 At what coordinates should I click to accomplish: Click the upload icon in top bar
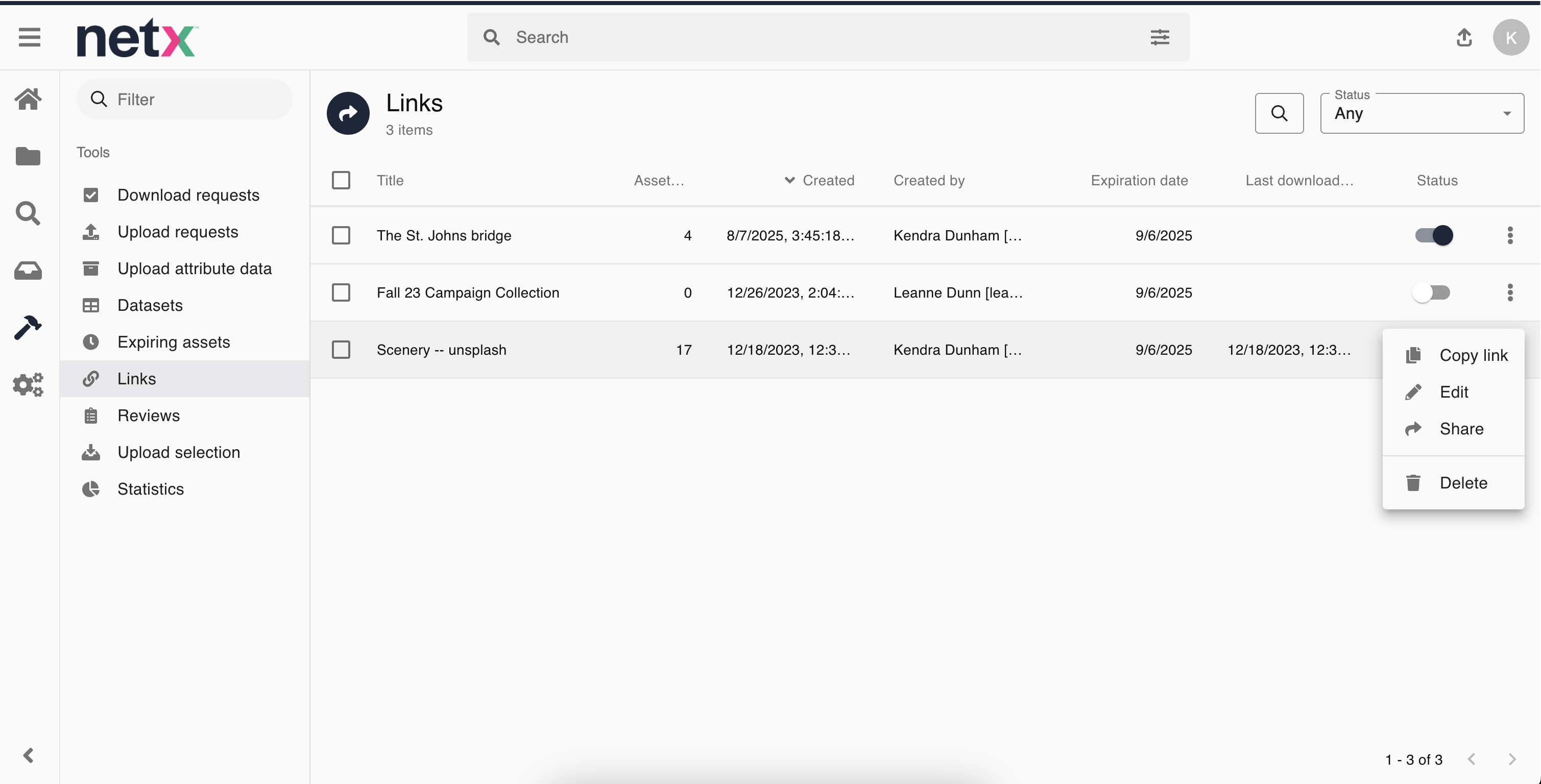(x=1464, y=38)
